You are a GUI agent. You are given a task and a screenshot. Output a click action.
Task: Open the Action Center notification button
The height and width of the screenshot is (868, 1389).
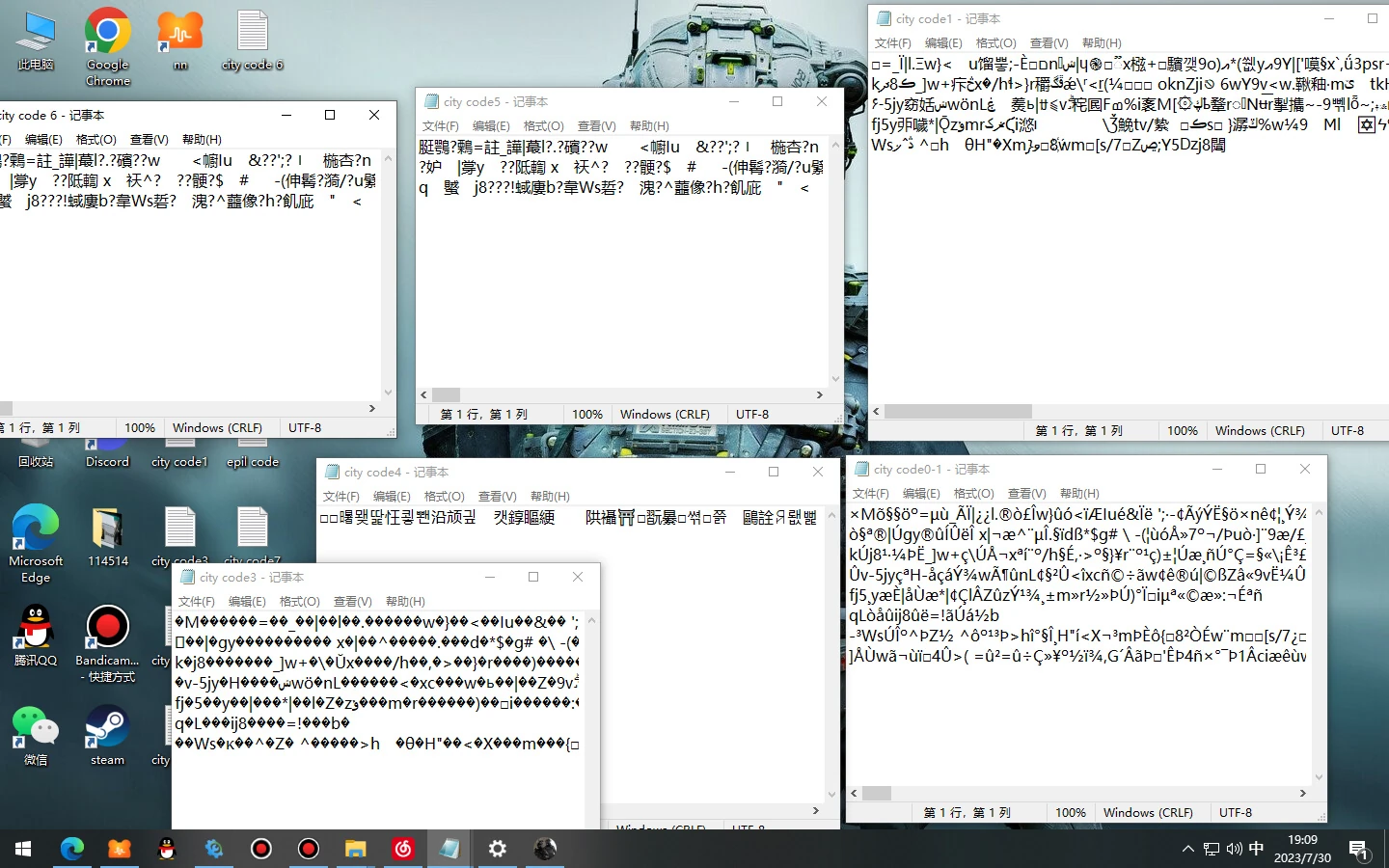coord(1360,850)
